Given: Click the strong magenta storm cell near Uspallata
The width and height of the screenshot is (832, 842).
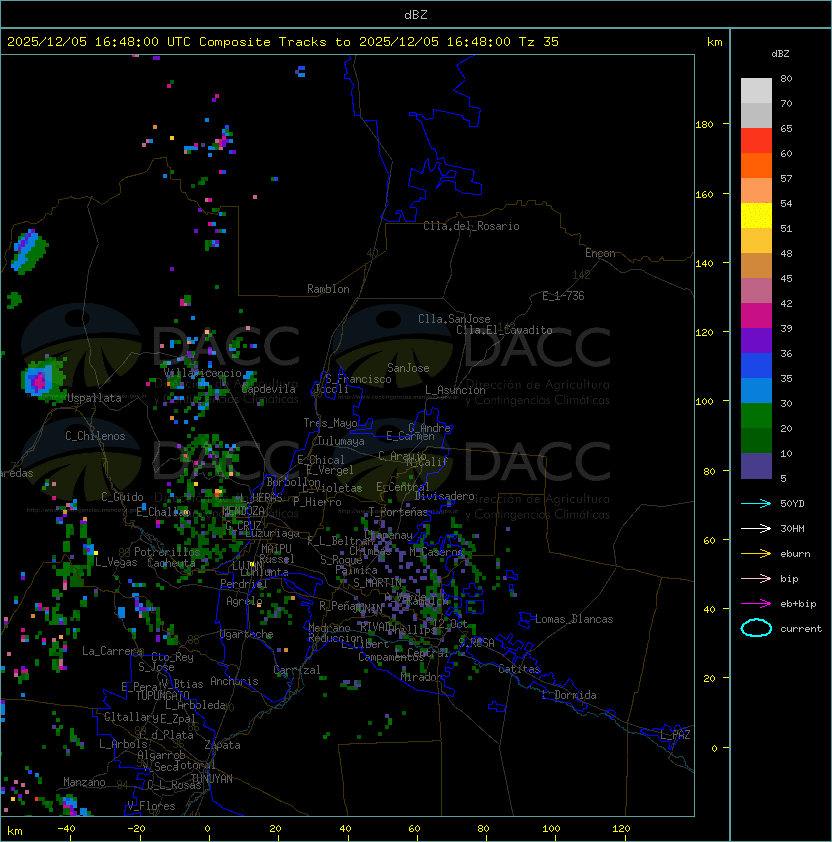Looking at the screenshot, I should tap(39, 380).
